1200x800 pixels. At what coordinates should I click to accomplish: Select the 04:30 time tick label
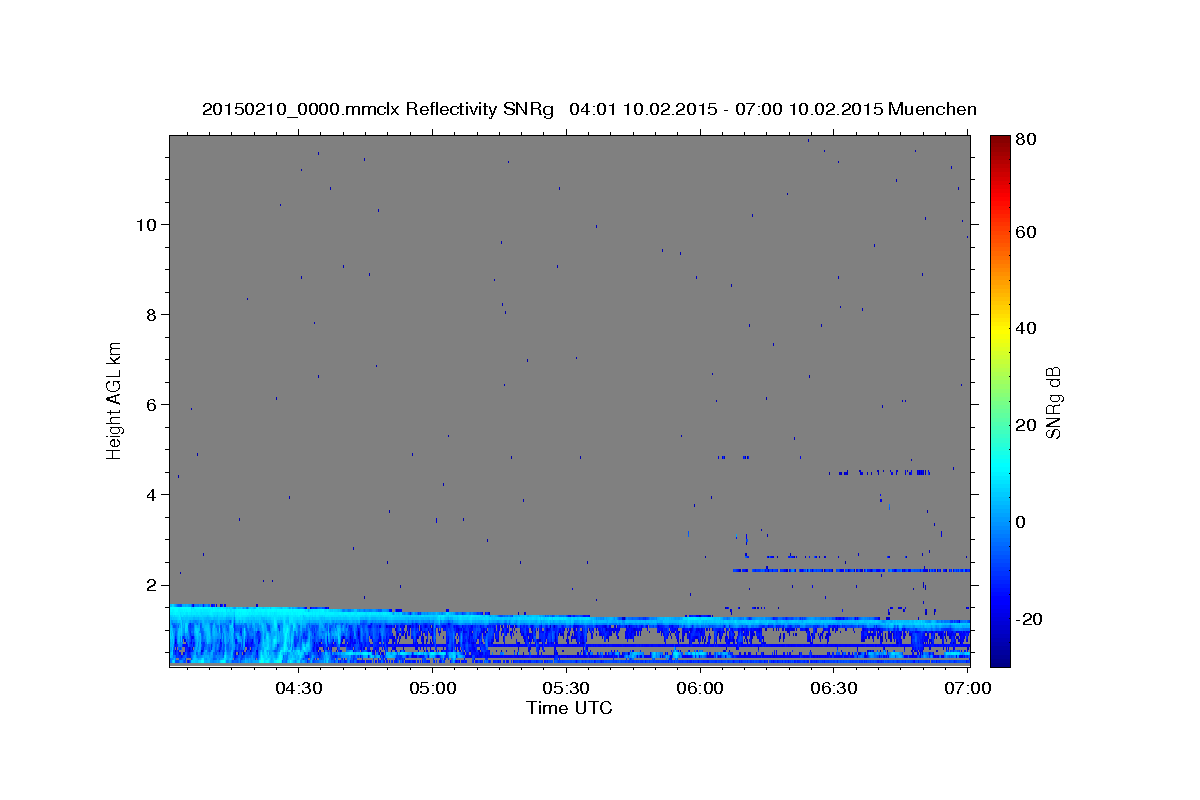298,688
